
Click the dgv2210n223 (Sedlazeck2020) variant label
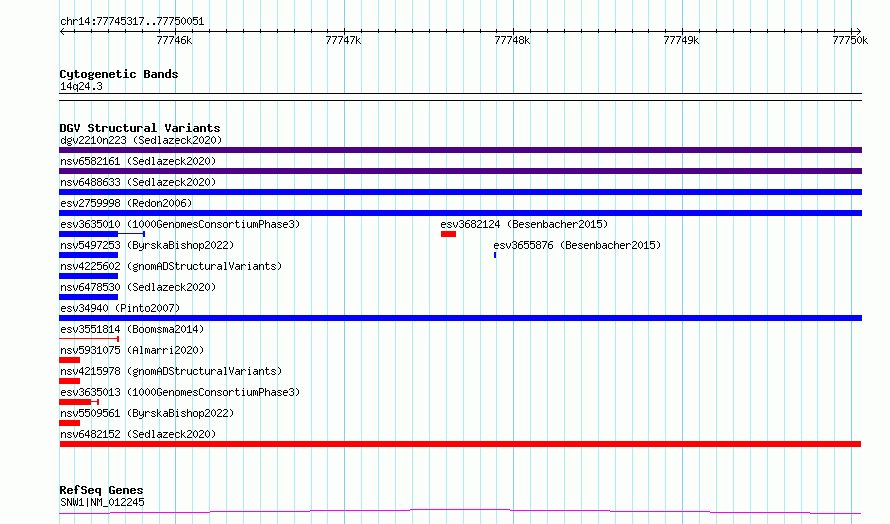[x=141, y=140]
